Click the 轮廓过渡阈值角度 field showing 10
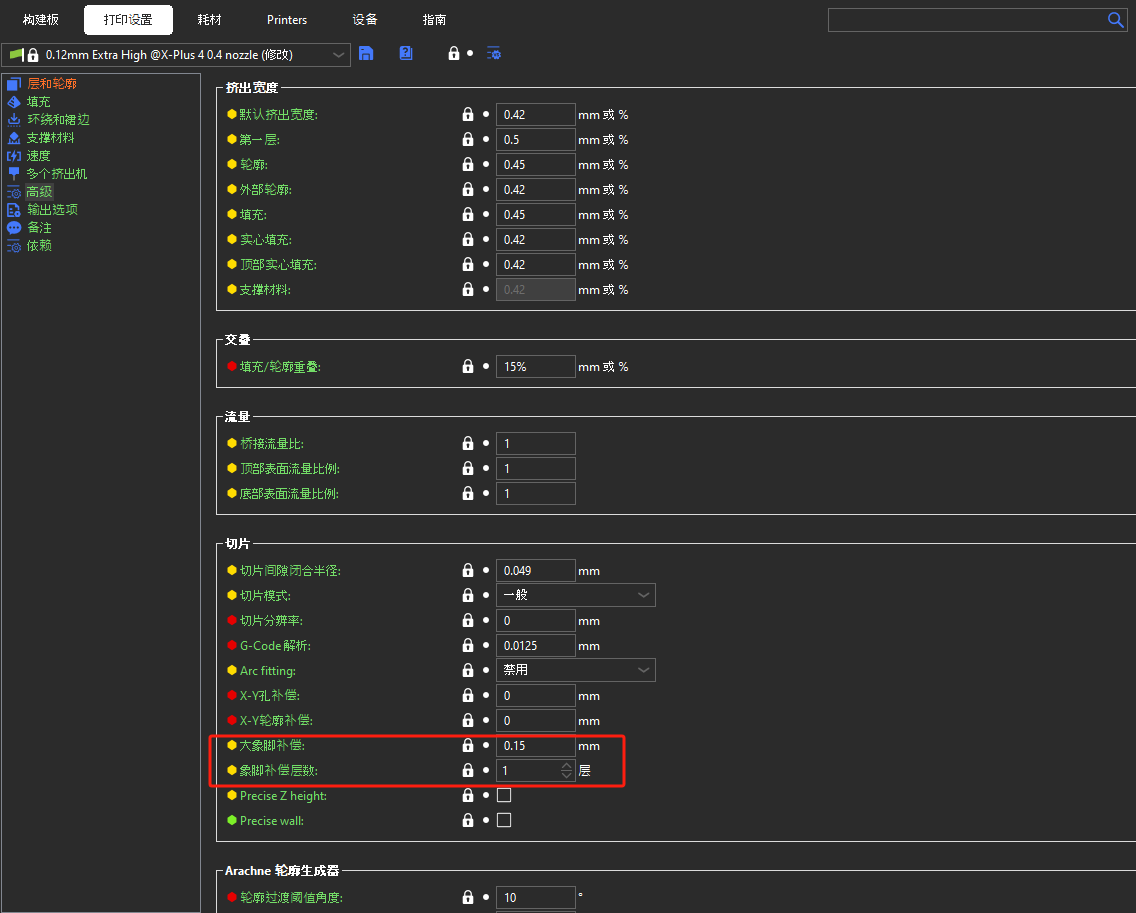Screen dimensions: 1136x913 pyautogui.click(x=535, y=897)
